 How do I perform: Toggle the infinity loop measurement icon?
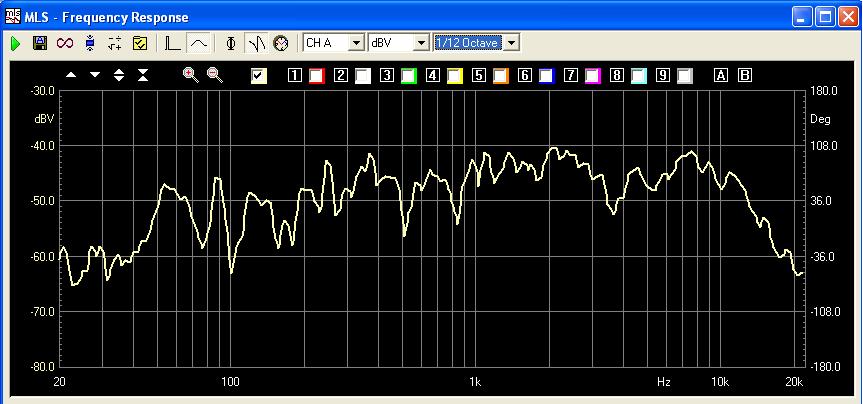click(65, 43)
